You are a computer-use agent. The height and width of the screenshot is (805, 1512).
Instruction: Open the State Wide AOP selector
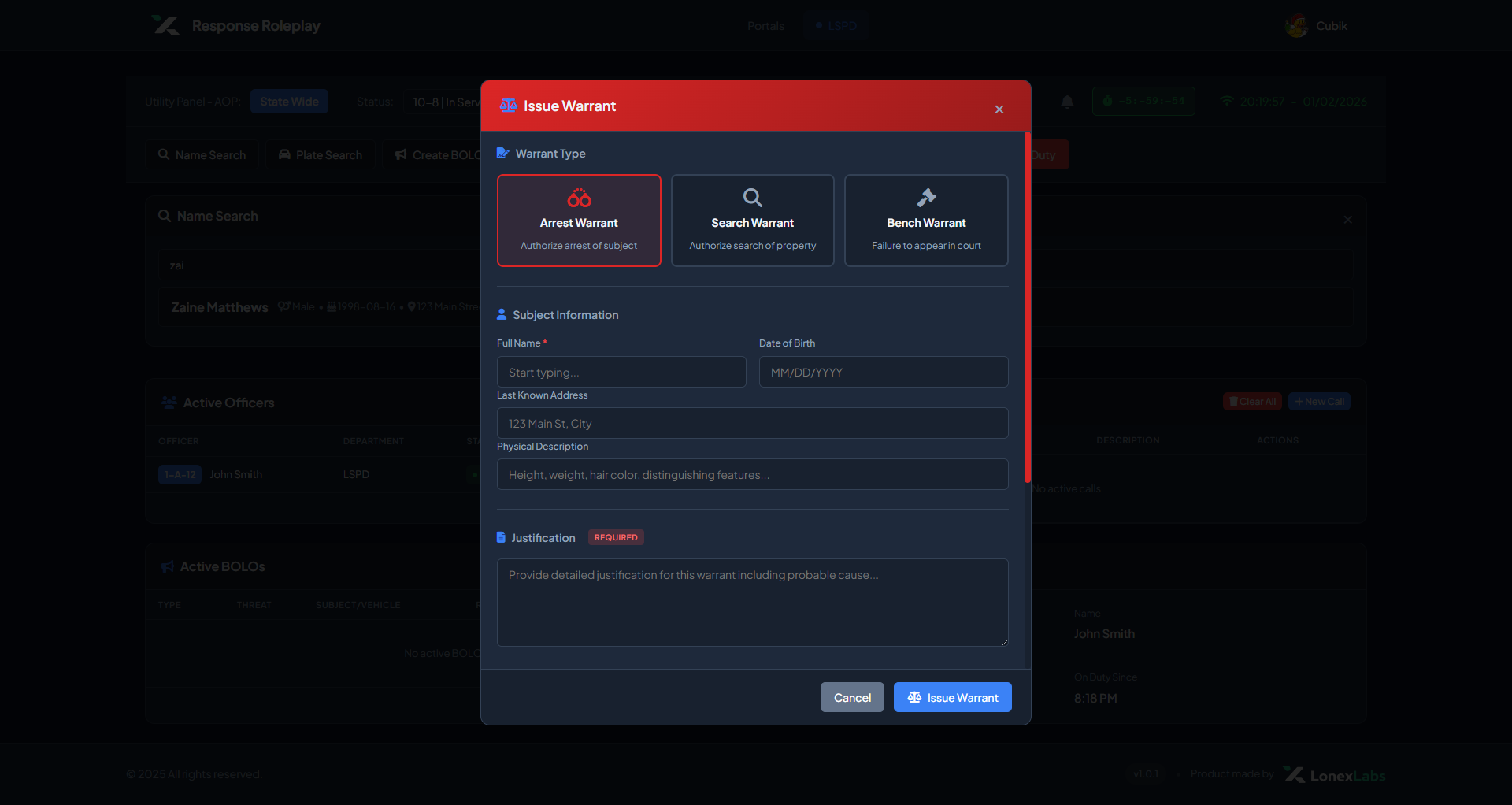tap(289, 102)
